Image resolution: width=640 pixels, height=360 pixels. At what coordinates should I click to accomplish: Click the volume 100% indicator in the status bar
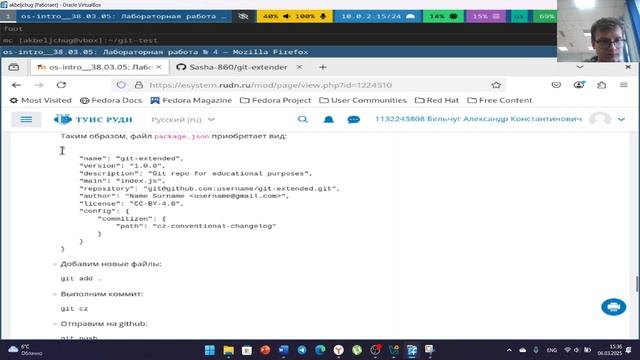click(295, 16)
